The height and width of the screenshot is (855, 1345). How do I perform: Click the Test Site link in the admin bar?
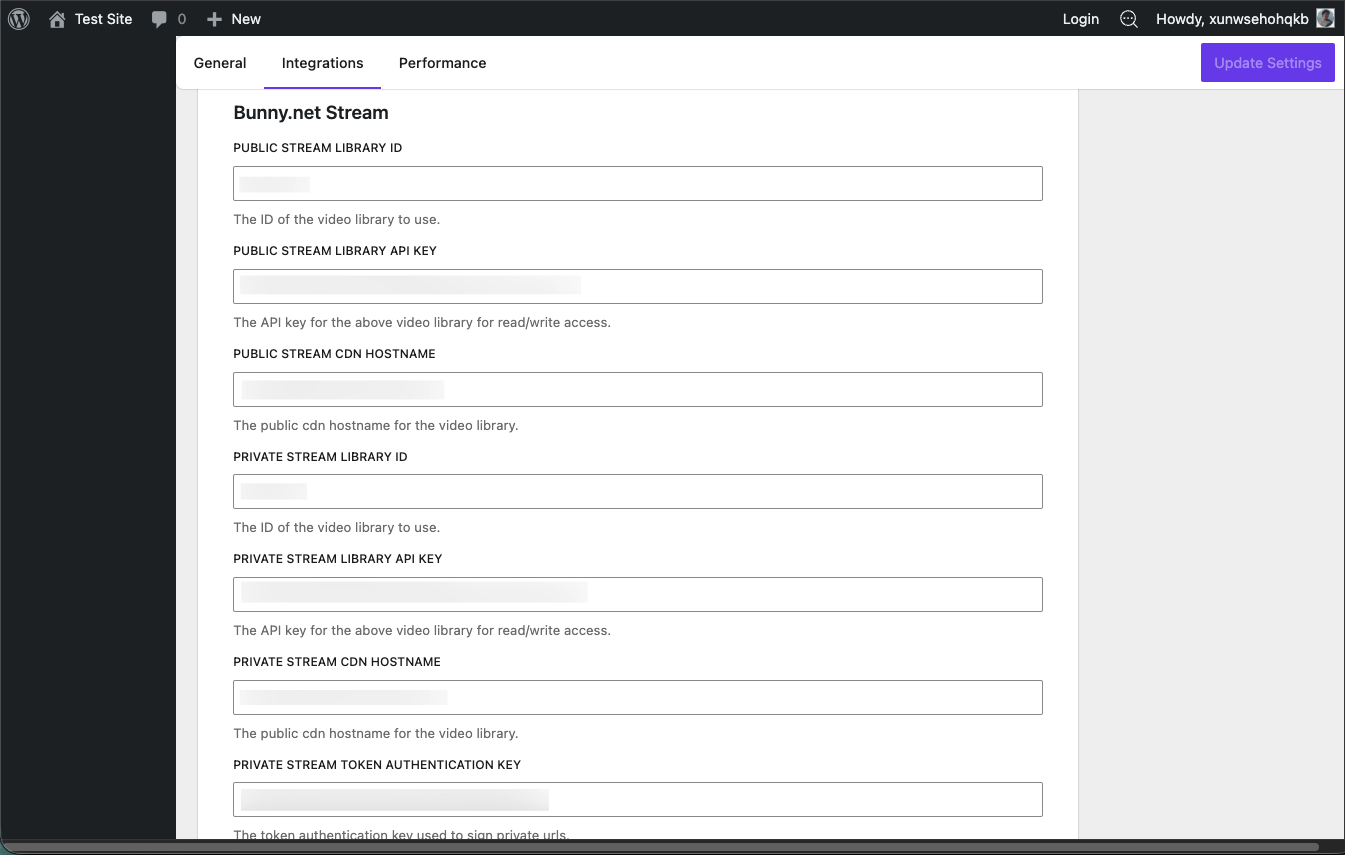101,18
